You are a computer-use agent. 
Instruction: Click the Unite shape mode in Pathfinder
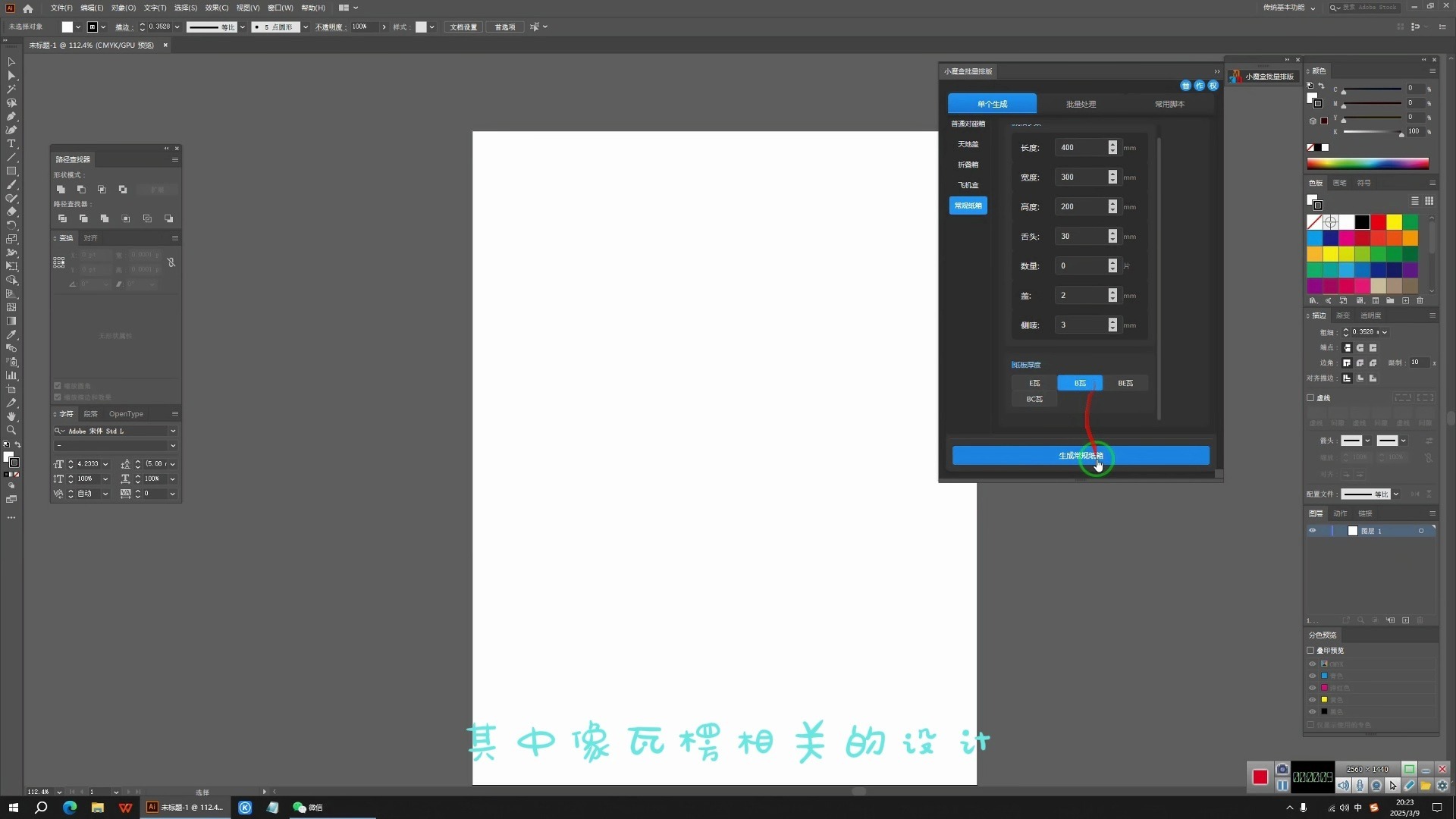point(61,190)
